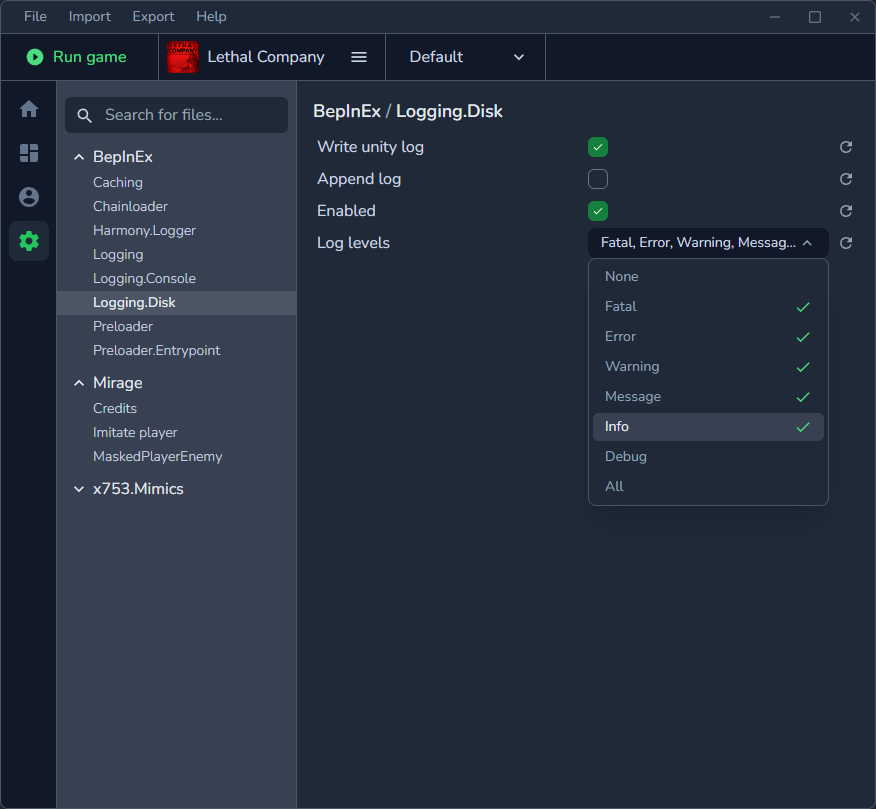Click the Lethal Company game thumbnail
Viewport: 876px width, 809px height.
183,57
